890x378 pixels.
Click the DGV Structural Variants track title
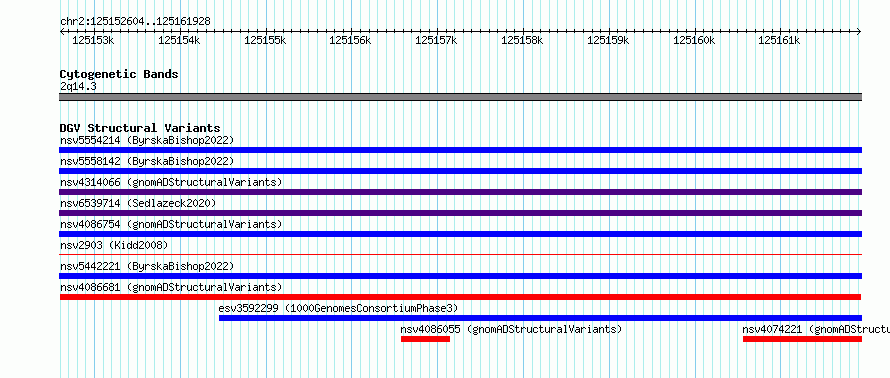pos(140,128)
